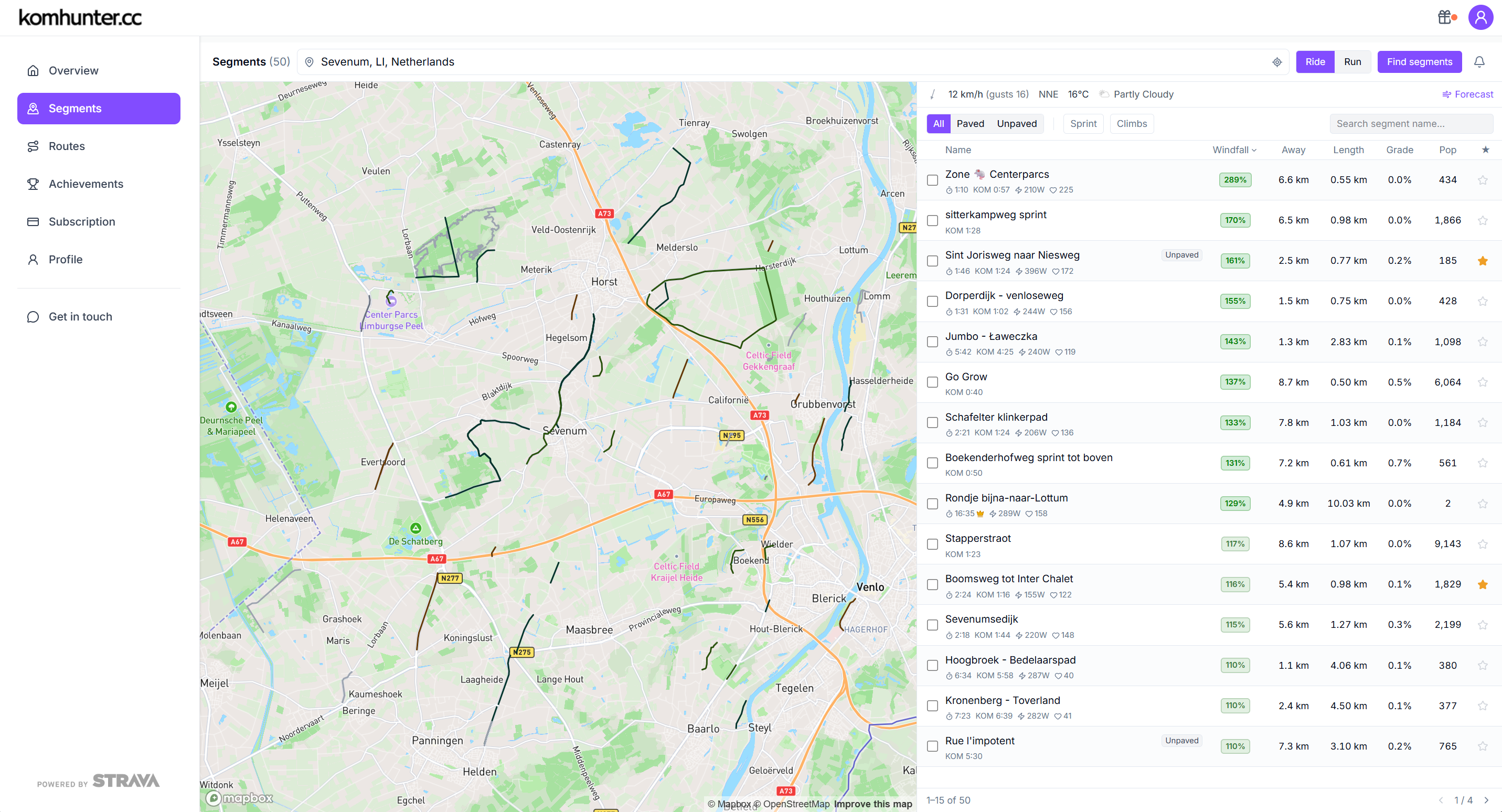
Task: Click the 289% windfall badge
Action: [1235, 180]
